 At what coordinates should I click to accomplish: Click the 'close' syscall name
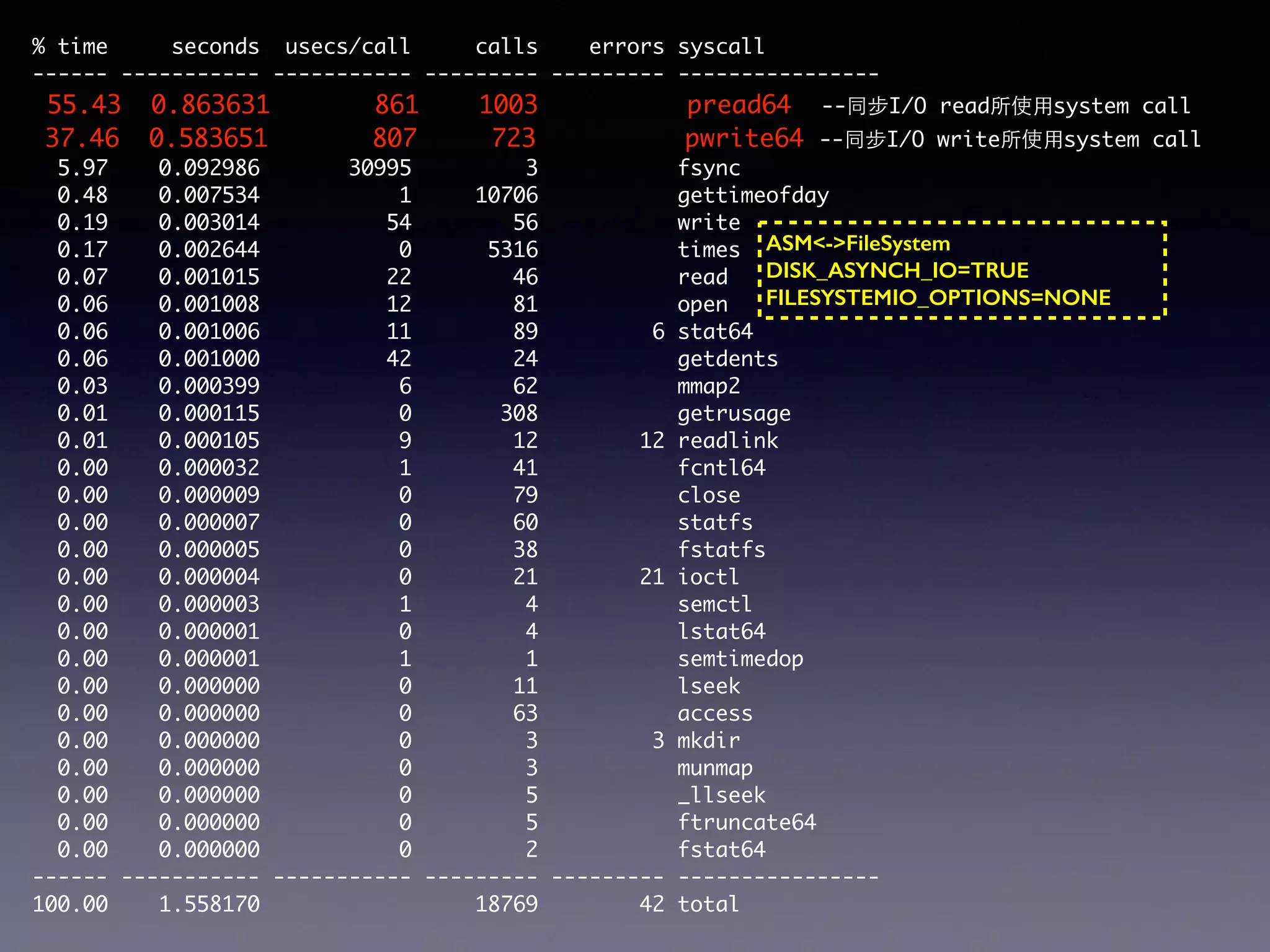[709, 495]
